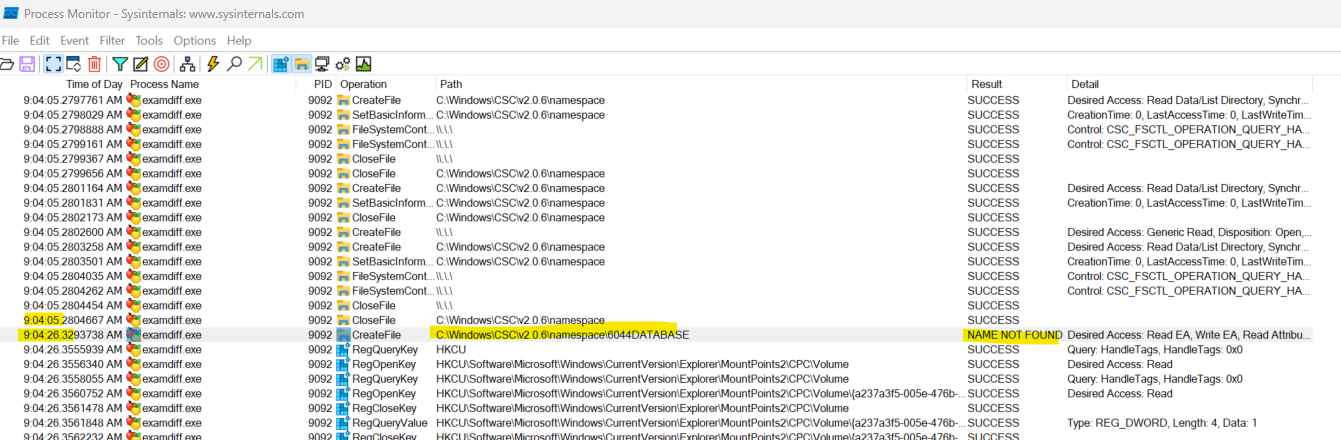This screenshot has height=440, width=1341.
Task: Open the Edit menu
Action: [x=40, y=40]
